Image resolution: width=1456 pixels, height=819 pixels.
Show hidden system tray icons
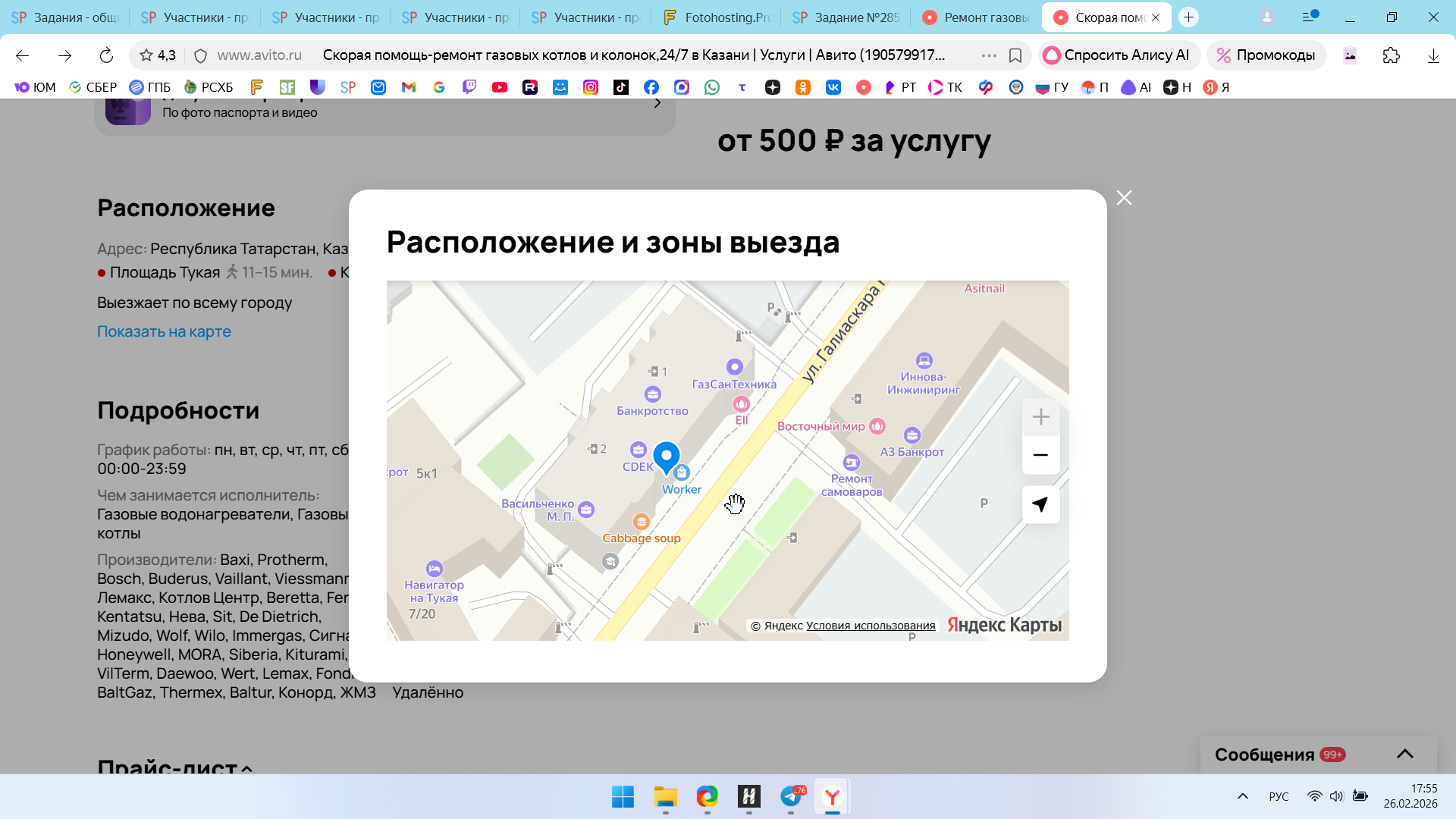pyautogui.click(x=1242, y=796)
